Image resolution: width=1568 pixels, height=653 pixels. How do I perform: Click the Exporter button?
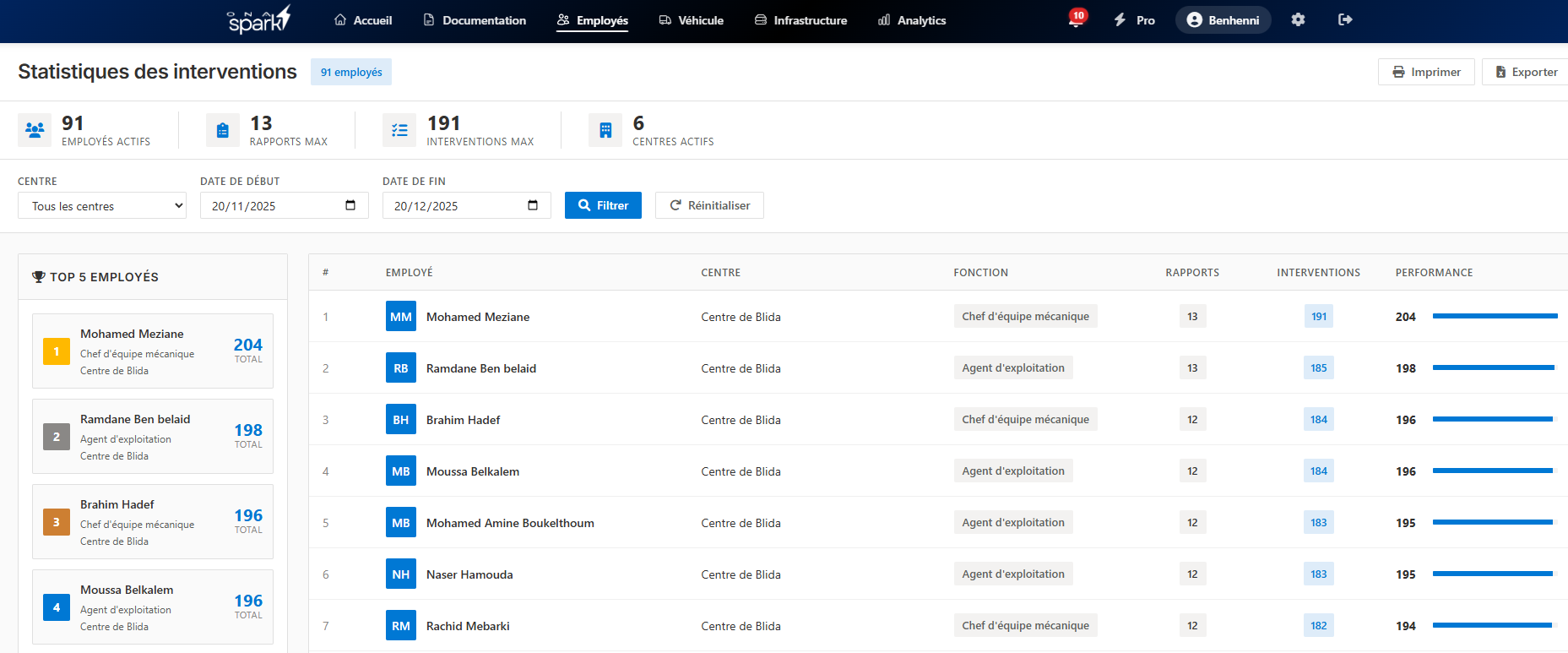(x=1526, y=72)
